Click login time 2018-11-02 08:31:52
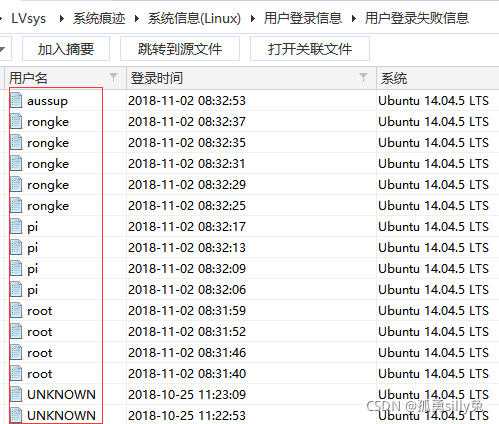 point(187,332)
